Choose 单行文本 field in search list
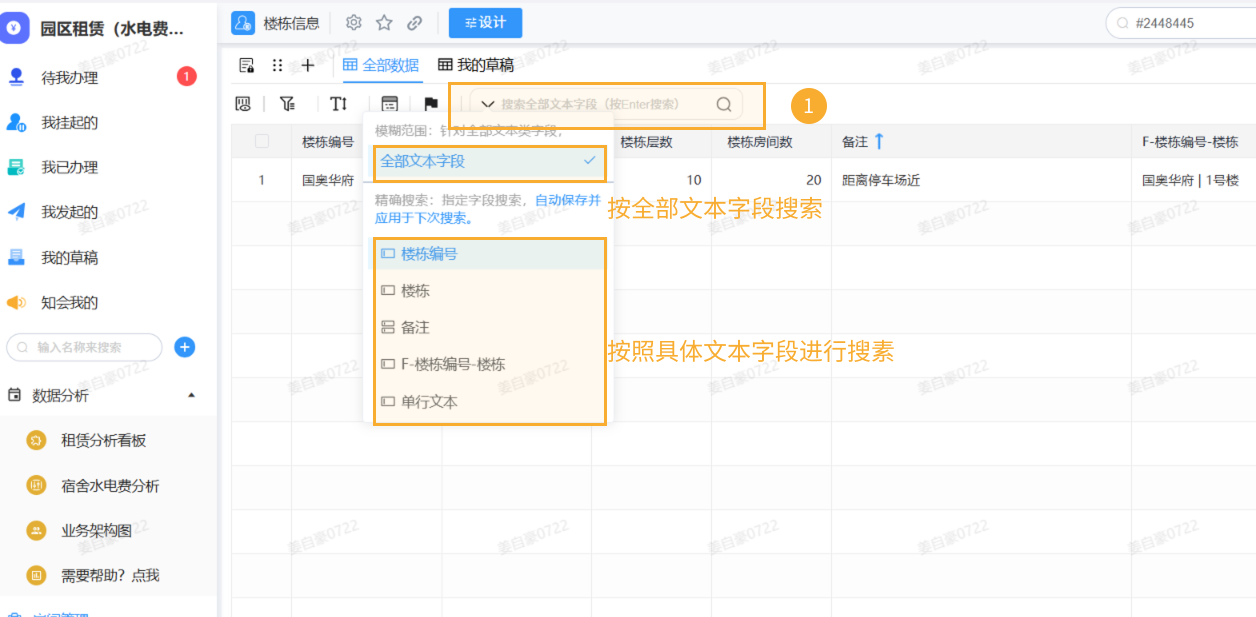The height and width of the screenshot is (617, 1256). click(x=489, y=402)
